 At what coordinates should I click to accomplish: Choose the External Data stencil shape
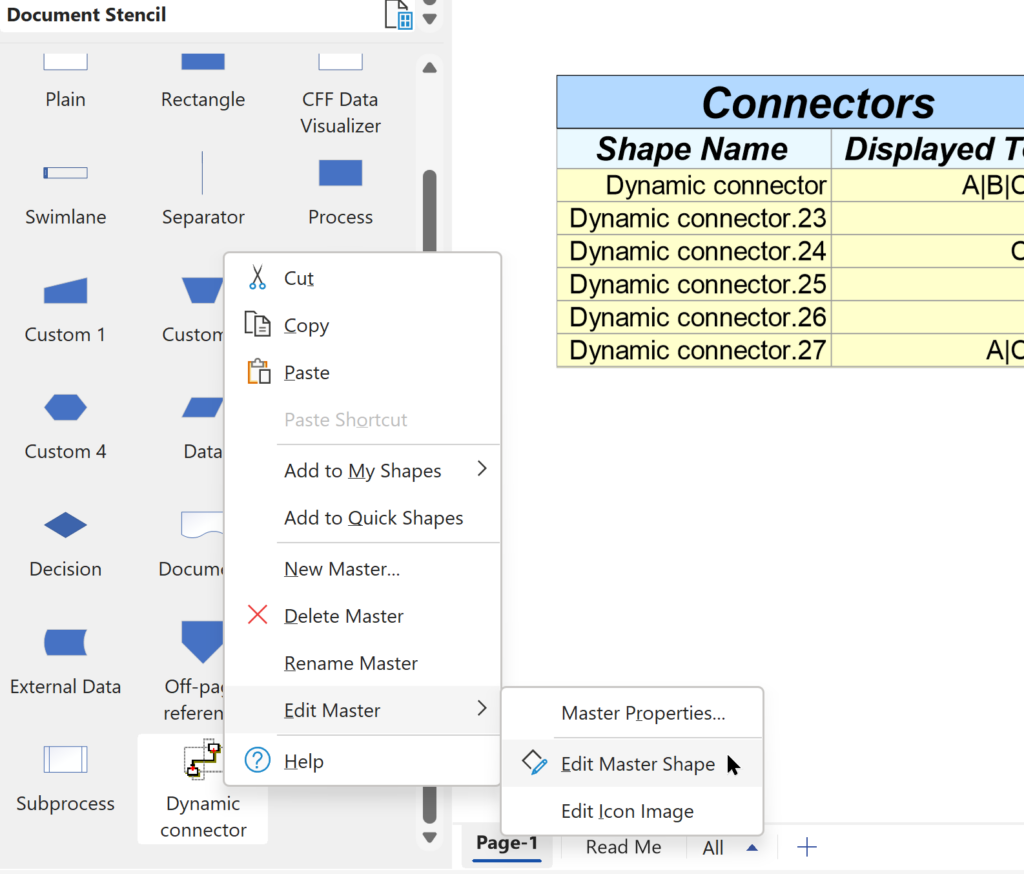coord(64,643)
